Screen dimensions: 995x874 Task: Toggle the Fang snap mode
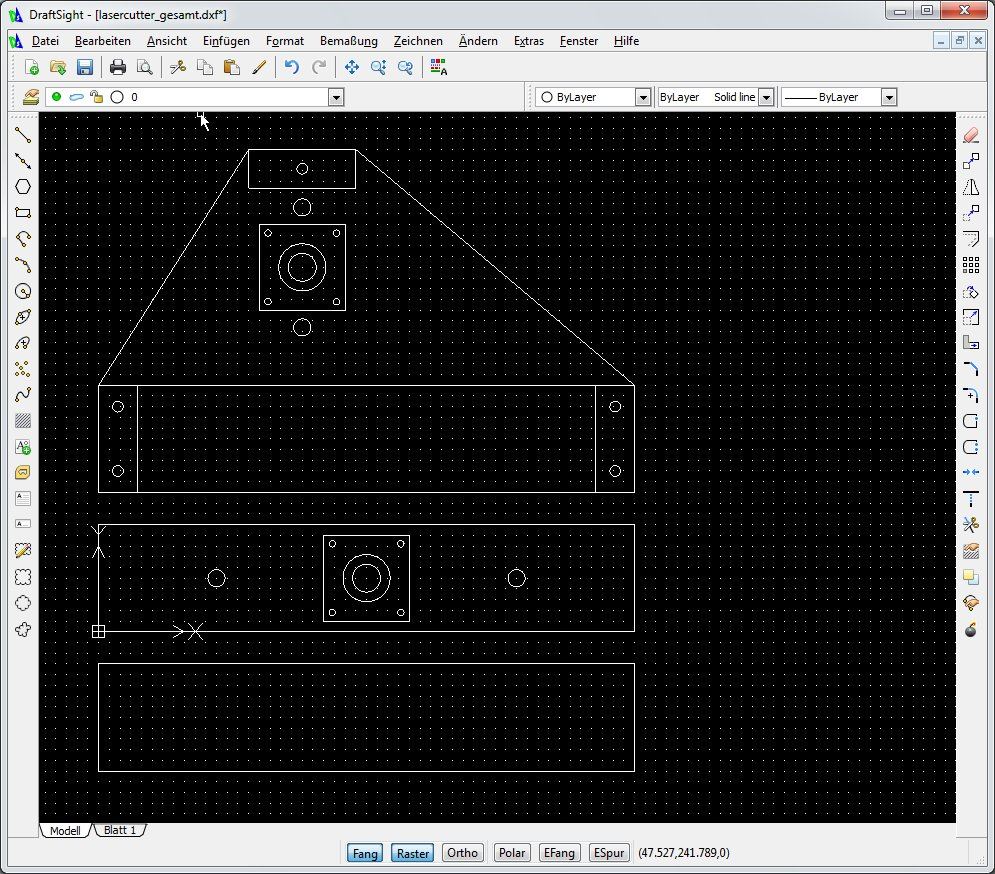(365, 853)
